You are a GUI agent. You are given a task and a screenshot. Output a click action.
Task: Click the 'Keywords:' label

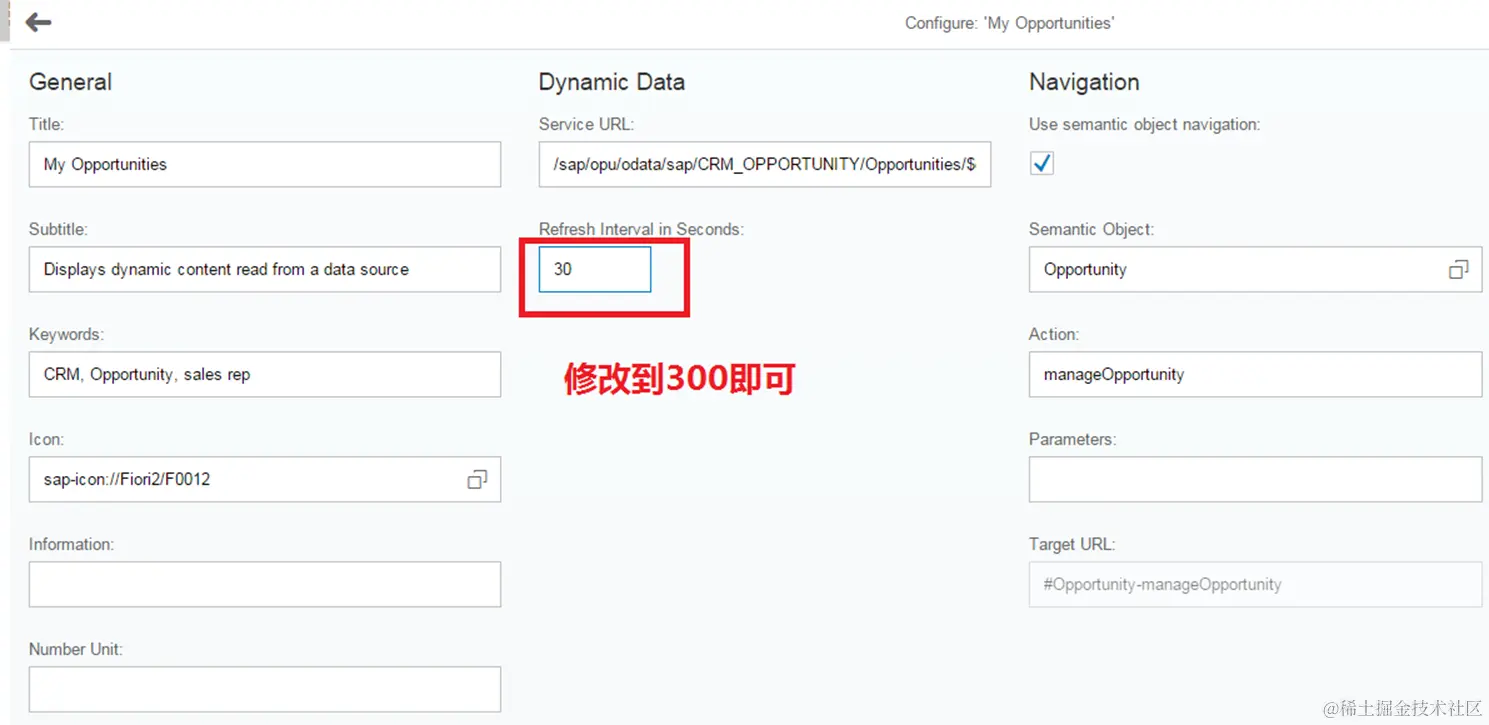(x=66, y=334)
